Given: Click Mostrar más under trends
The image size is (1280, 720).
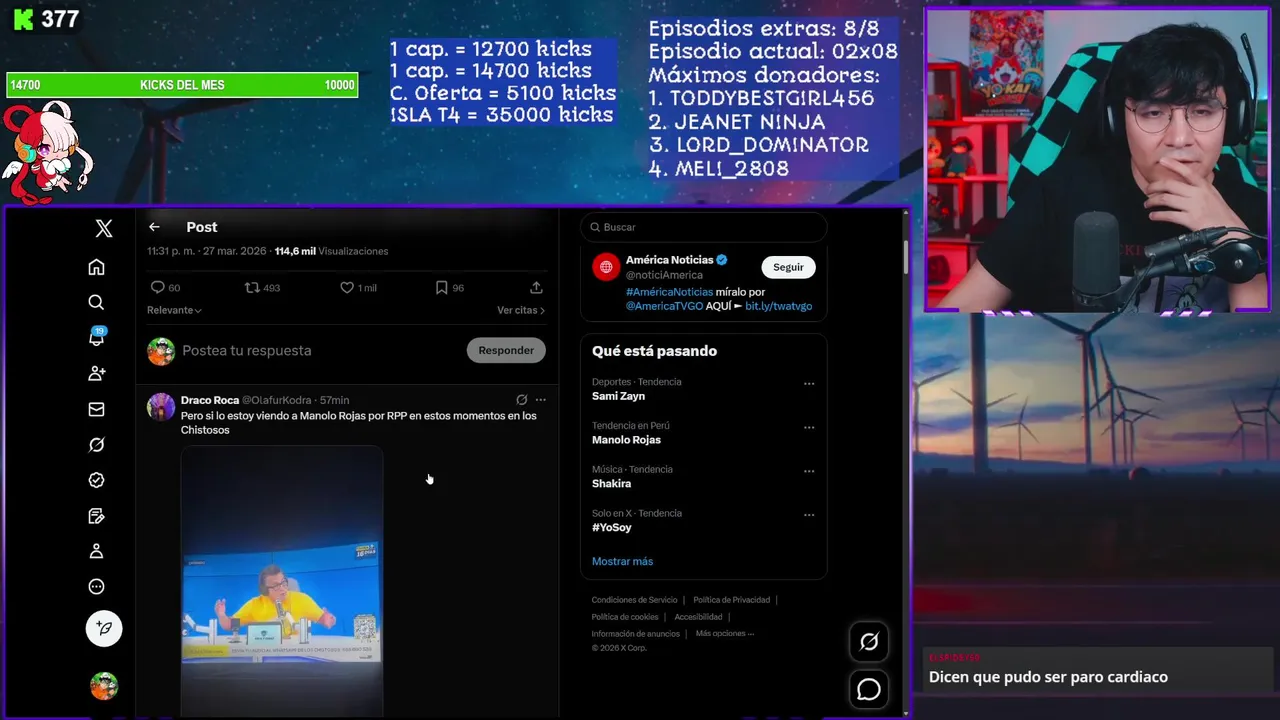Looking at the screenshot, I should [622, 561].
